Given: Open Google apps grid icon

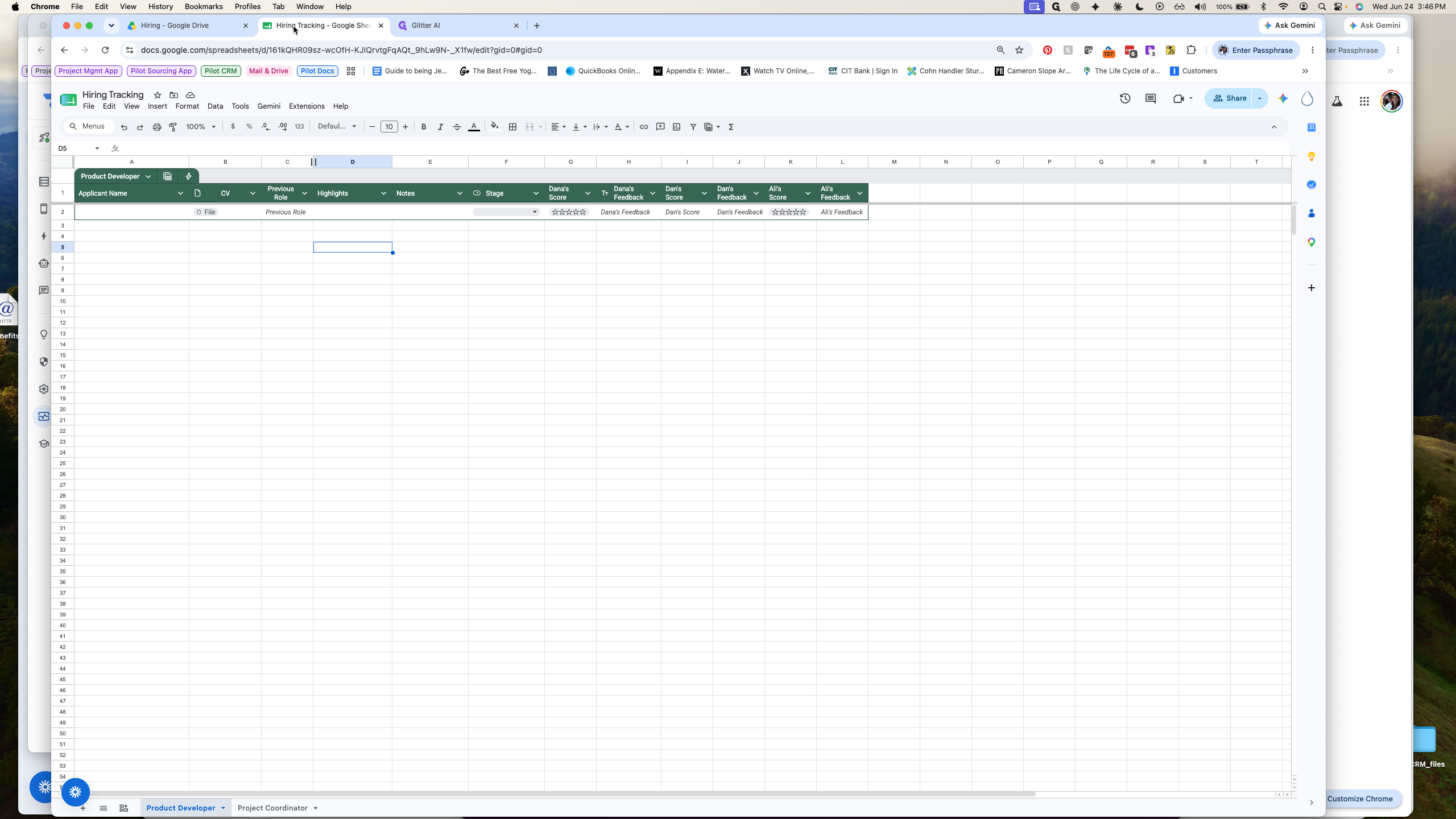Looking at the screenshot, I should pos(1364,101).
